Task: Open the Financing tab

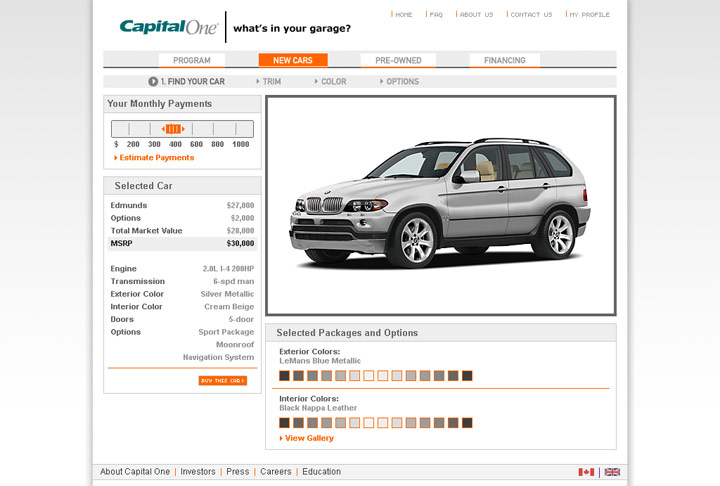Action: (504, 61)
